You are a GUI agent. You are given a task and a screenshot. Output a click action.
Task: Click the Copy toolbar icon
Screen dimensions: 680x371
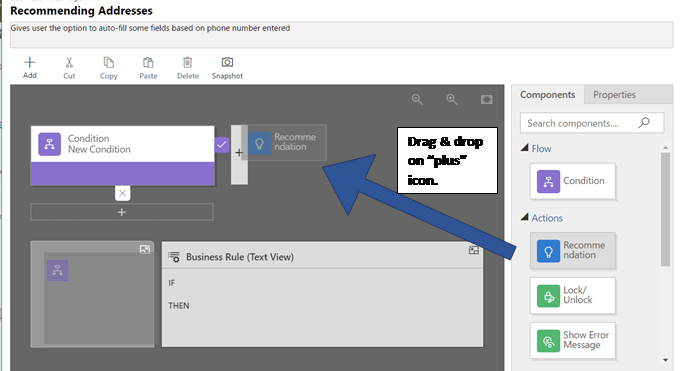108,62
